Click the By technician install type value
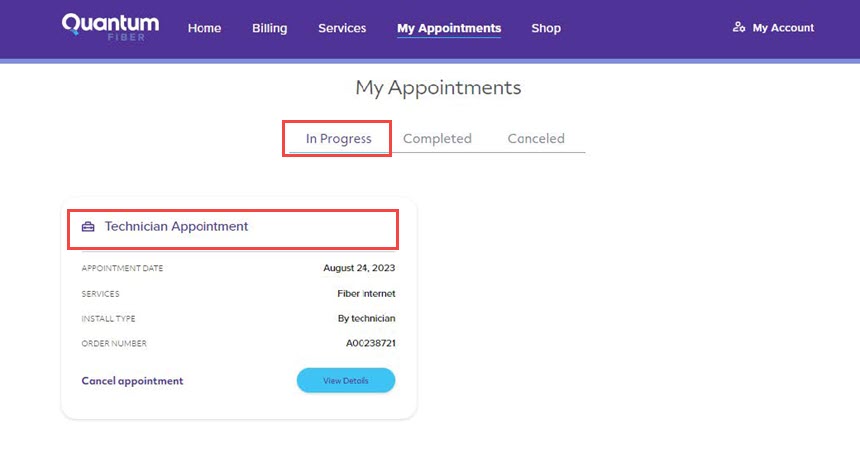 [366, 318]
